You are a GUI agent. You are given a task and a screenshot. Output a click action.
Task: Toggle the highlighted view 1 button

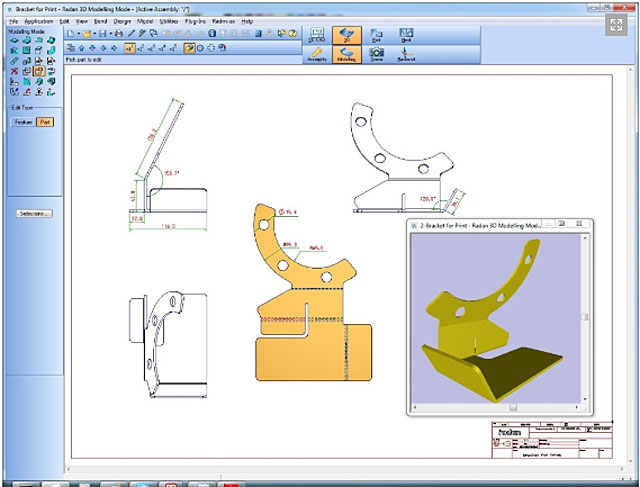[129, 48]
